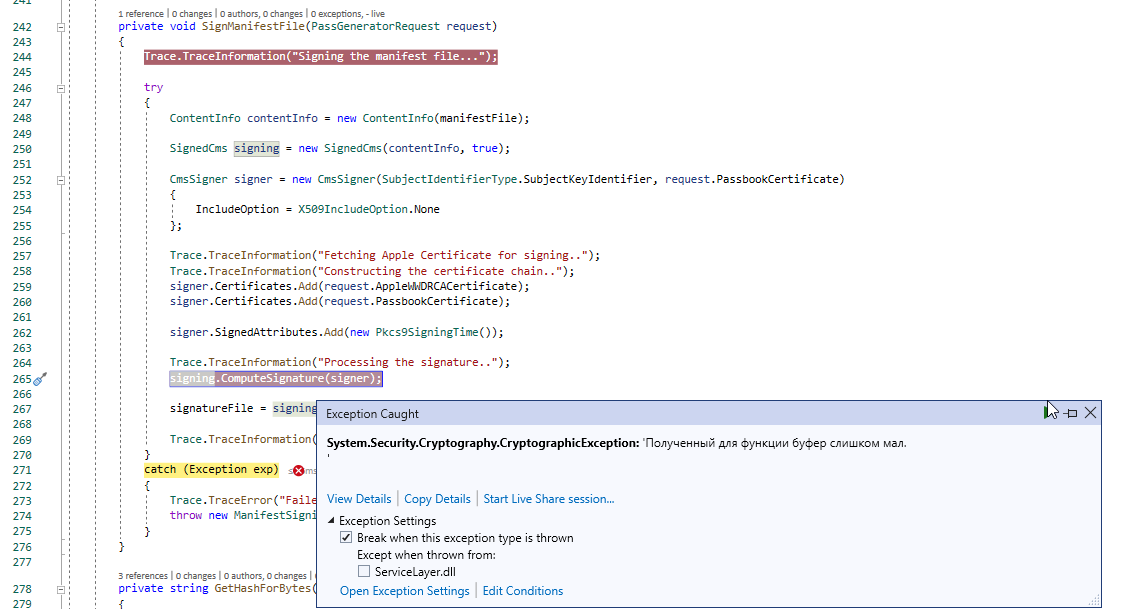1140x609 pixels.
Task: Collapse the try block at line 246
Action: pos(61,87)
